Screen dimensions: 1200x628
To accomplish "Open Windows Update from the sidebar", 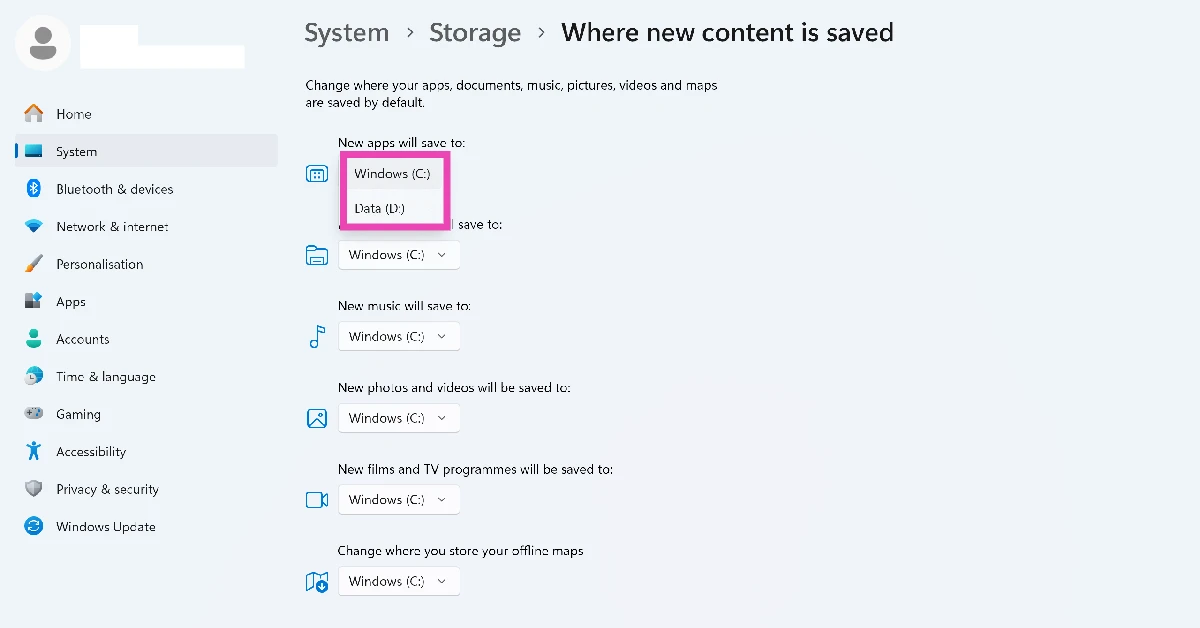I will [x=105, y=526].
